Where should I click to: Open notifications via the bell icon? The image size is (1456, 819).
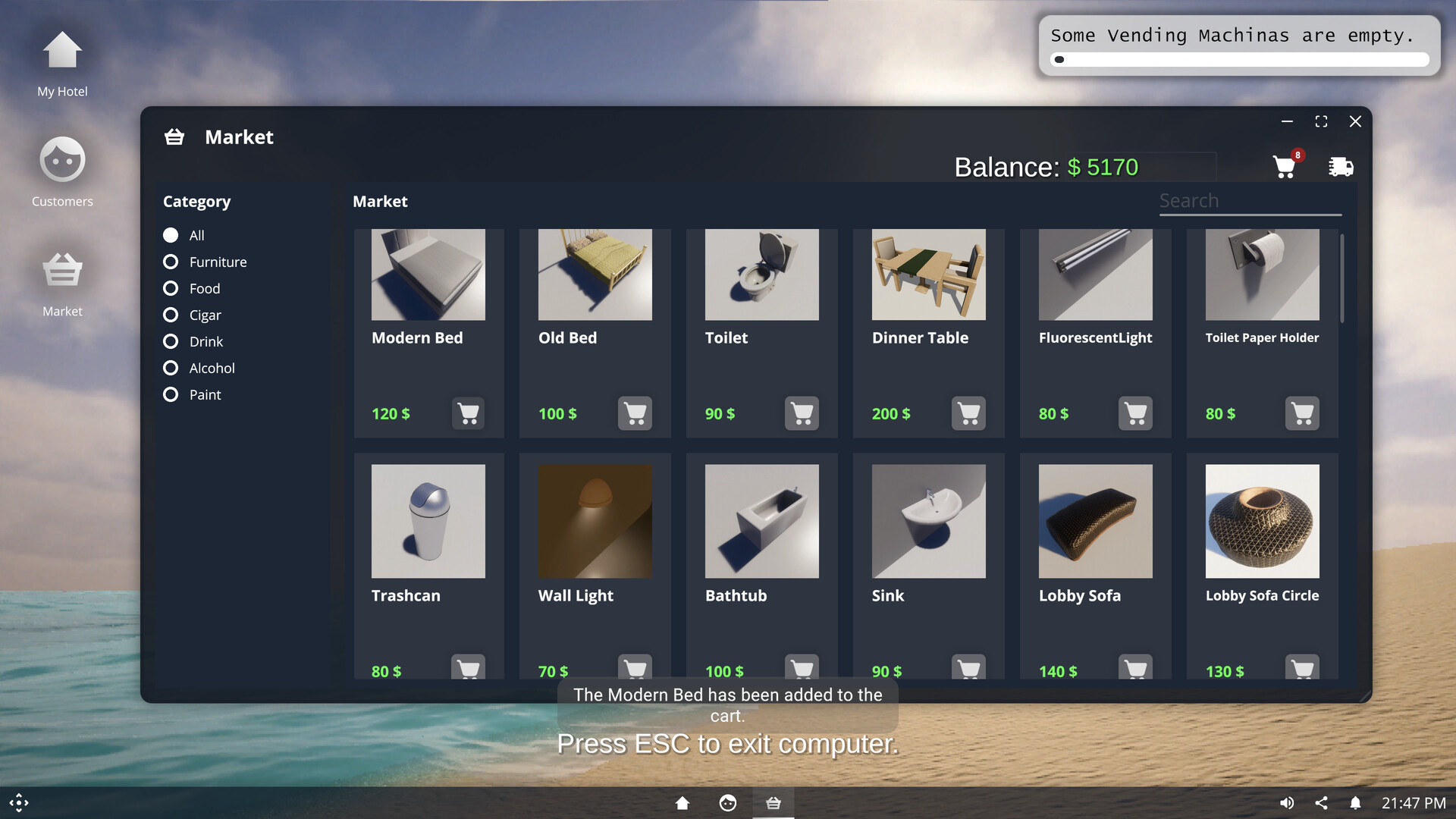pos(1354,803)
